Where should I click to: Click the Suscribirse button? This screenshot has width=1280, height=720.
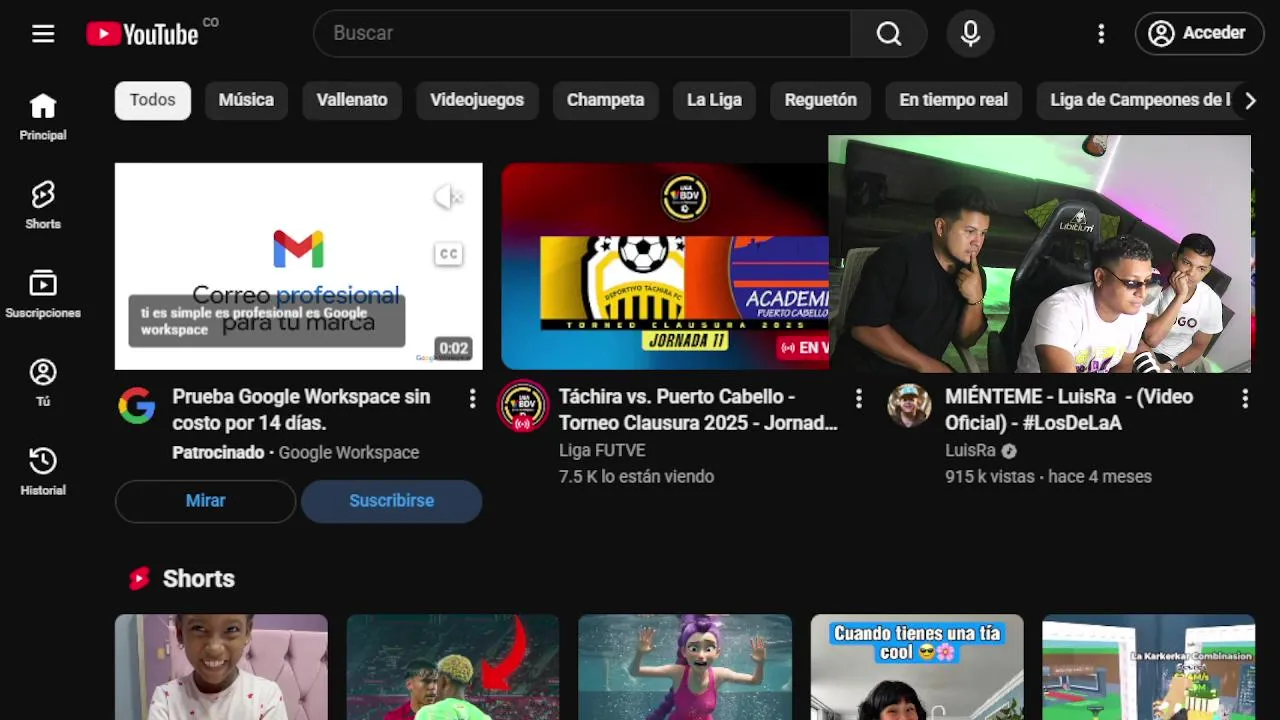[392, 501]
